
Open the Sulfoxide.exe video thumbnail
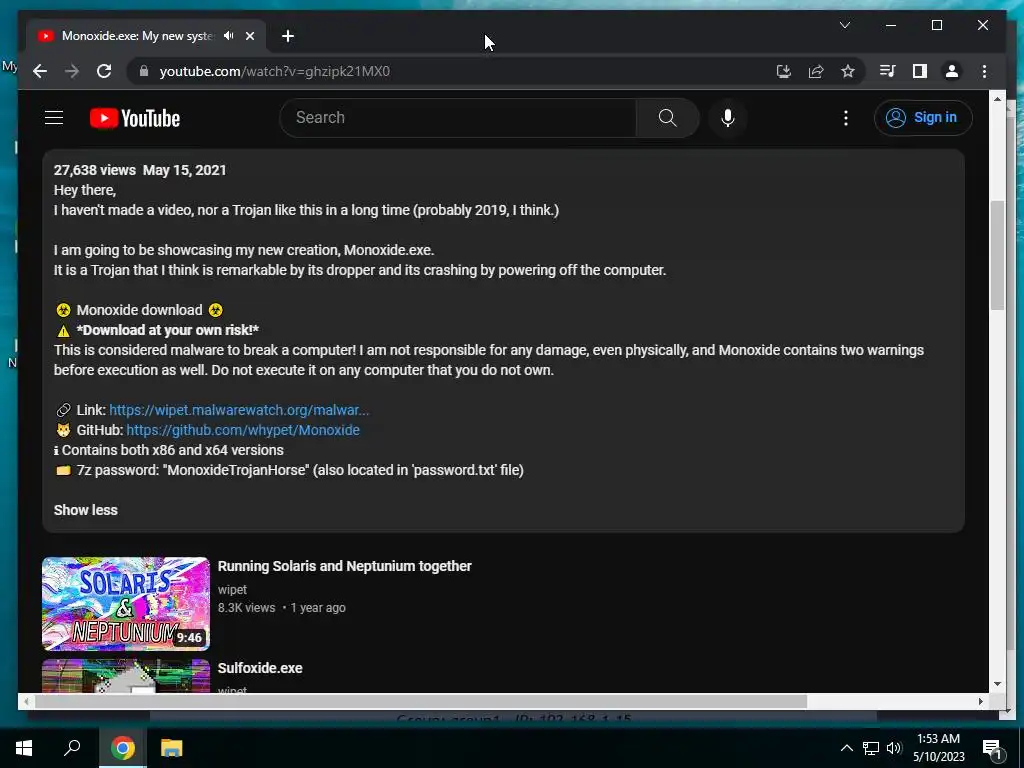pyautogui.click(x=125, y=676)
